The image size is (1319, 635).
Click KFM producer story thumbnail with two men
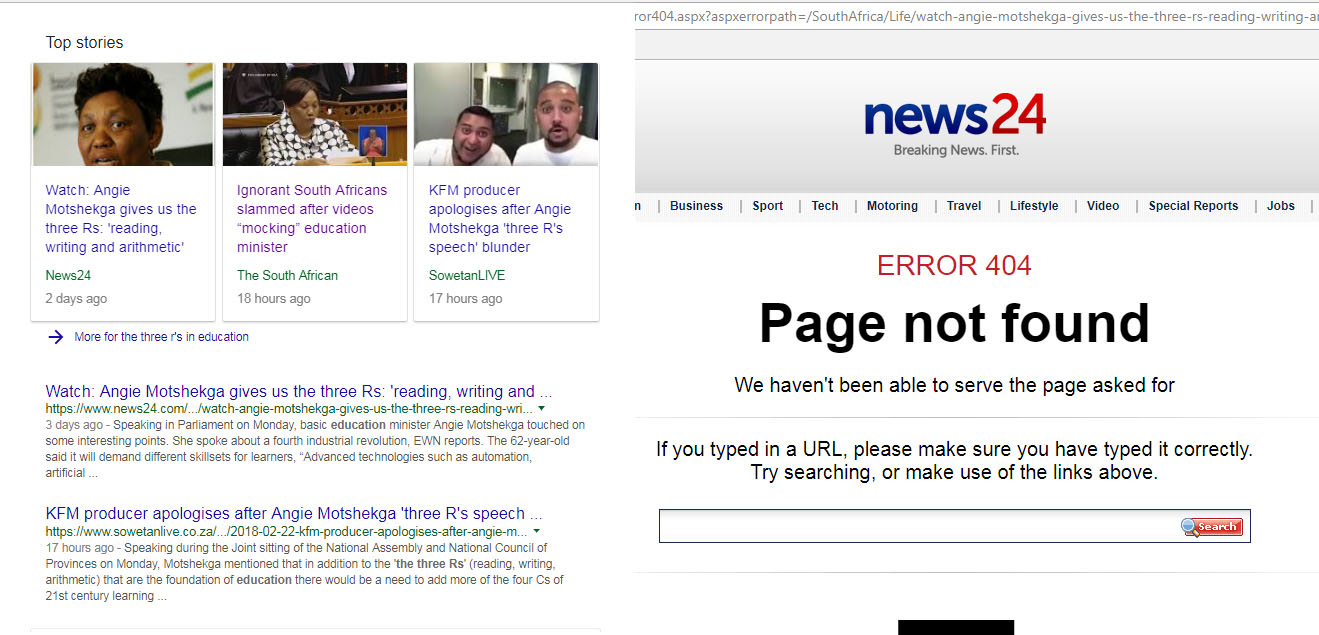click(x=505, y=114)
